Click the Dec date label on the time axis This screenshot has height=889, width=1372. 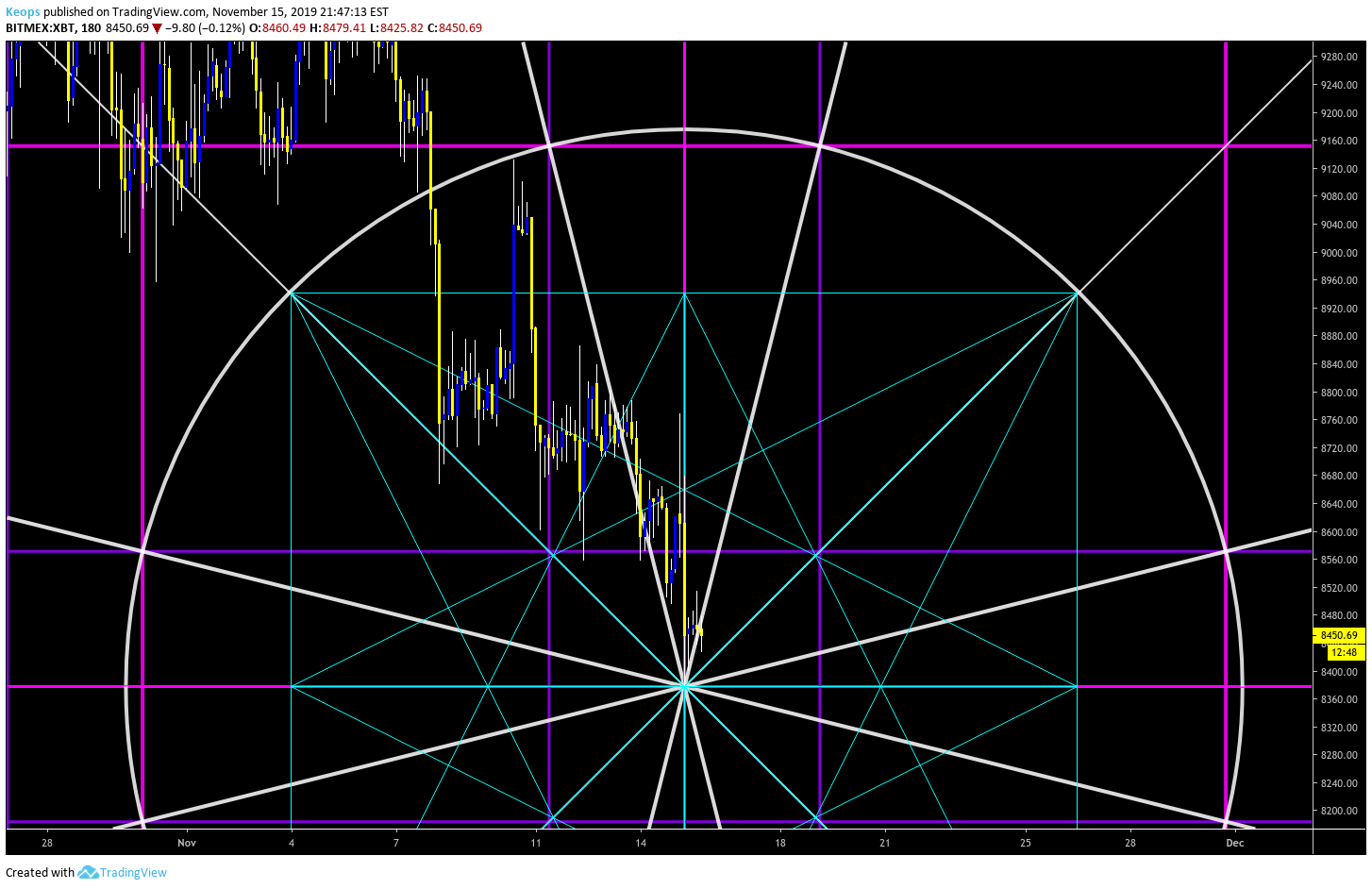click(1235, 843)
